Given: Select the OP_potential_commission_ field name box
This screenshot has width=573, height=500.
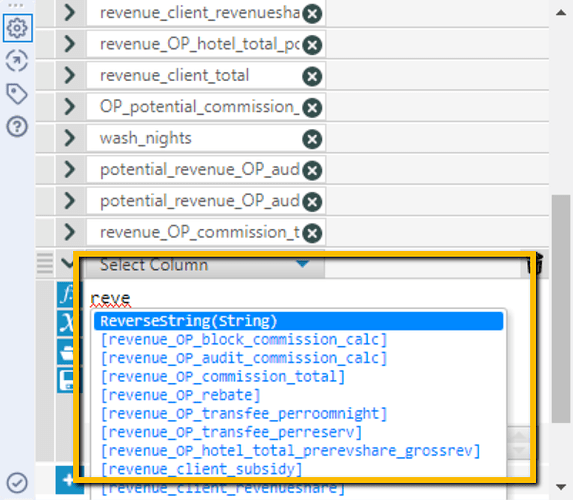Looking at the screenshot, I should [206, 107].
